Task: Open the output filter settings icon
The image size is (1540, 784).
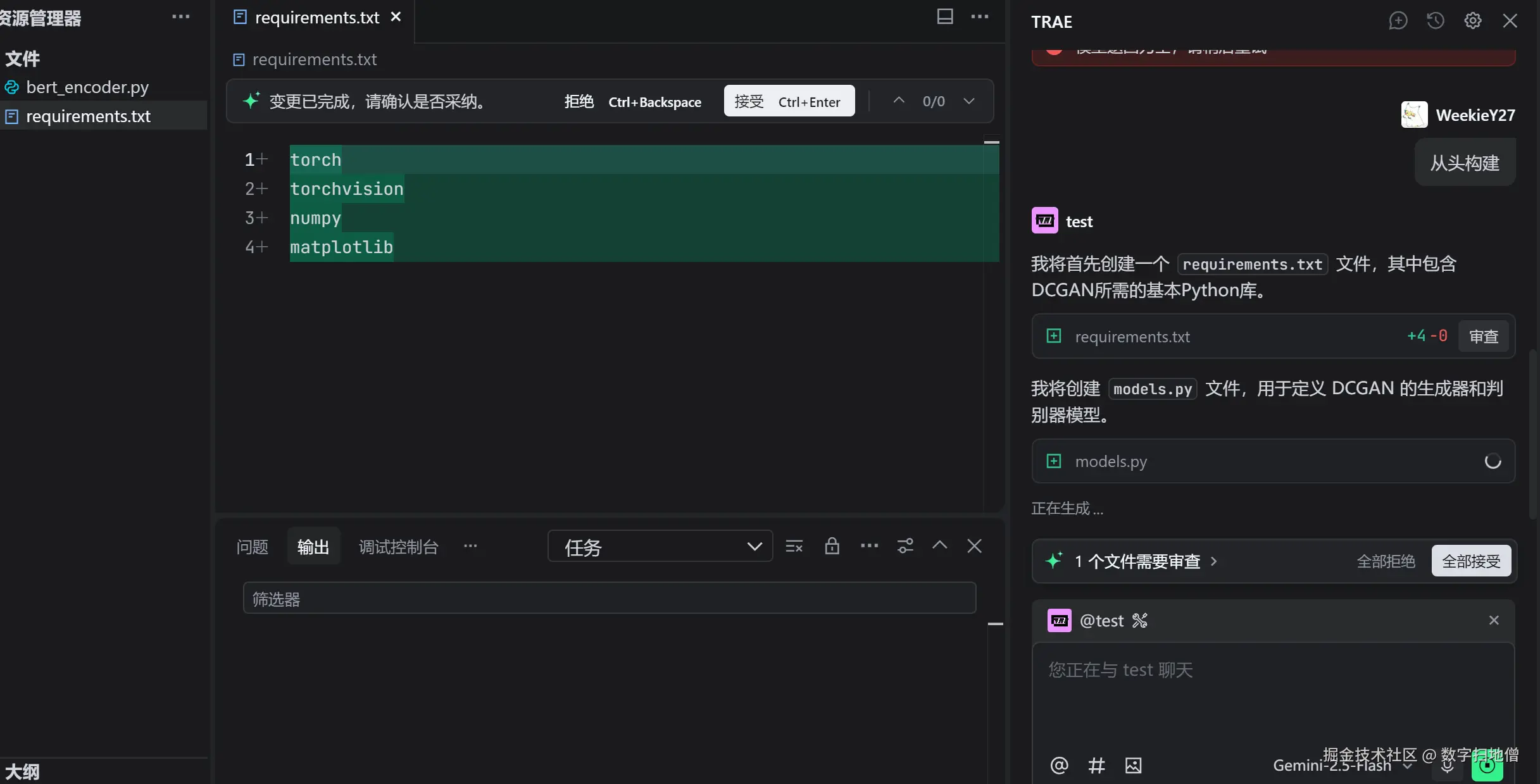Action: (905, 546)
